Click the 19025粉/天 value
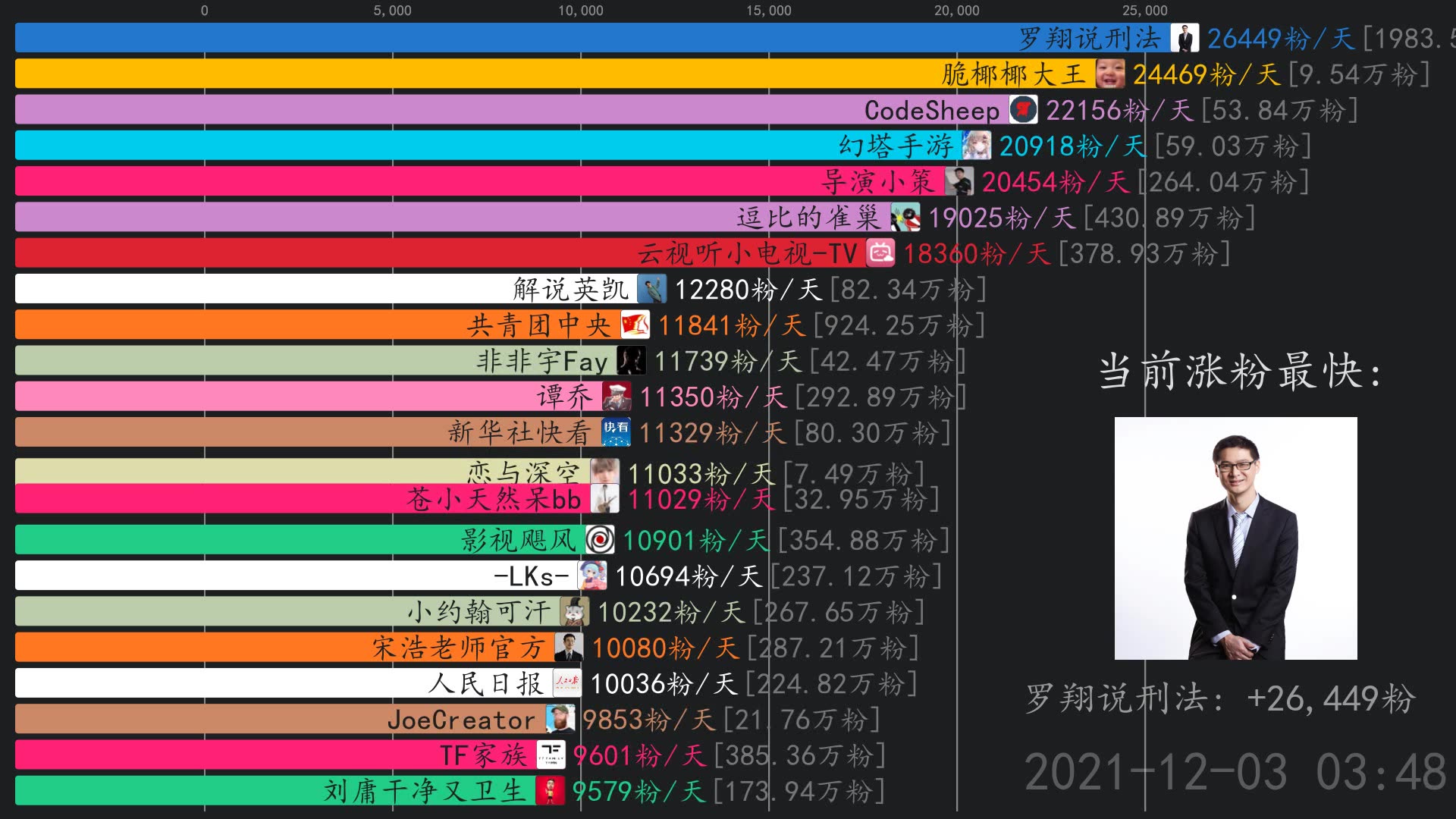The image size is (1456, 819). (x=1002, y=218)
